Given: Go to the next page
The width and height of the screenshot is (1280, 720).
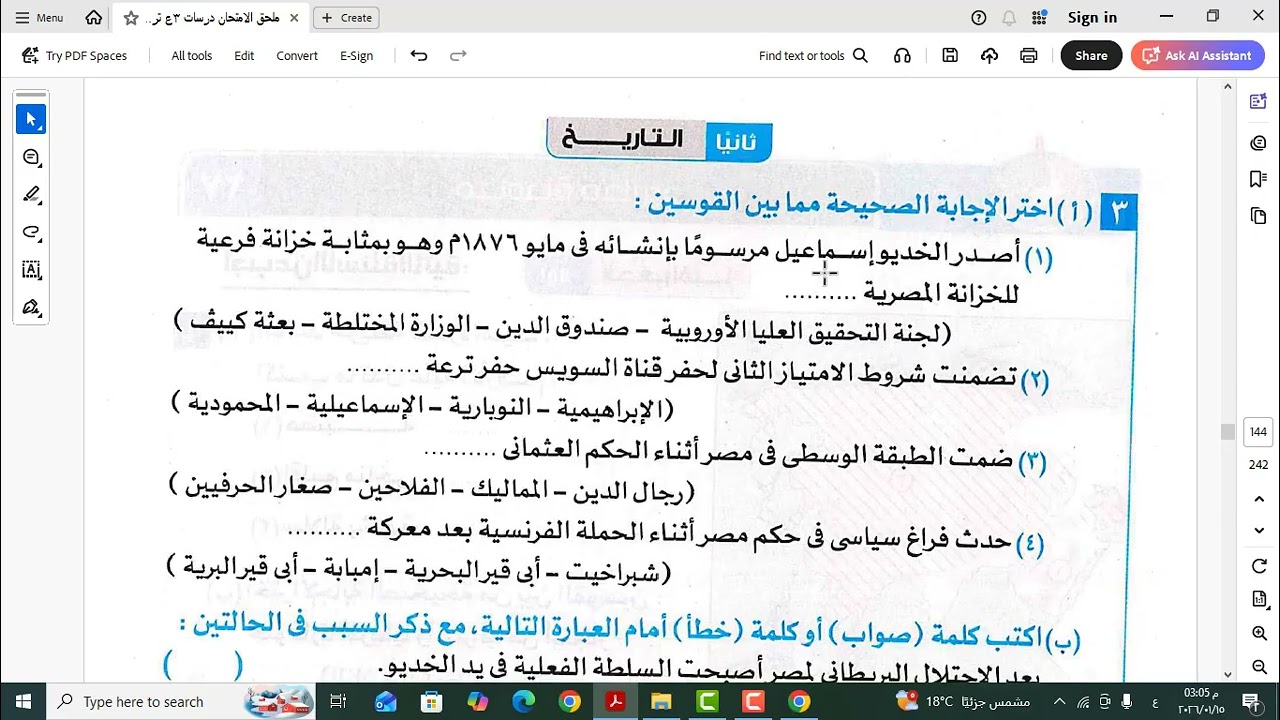Looking at the screenshot, I should [1259, 531].
